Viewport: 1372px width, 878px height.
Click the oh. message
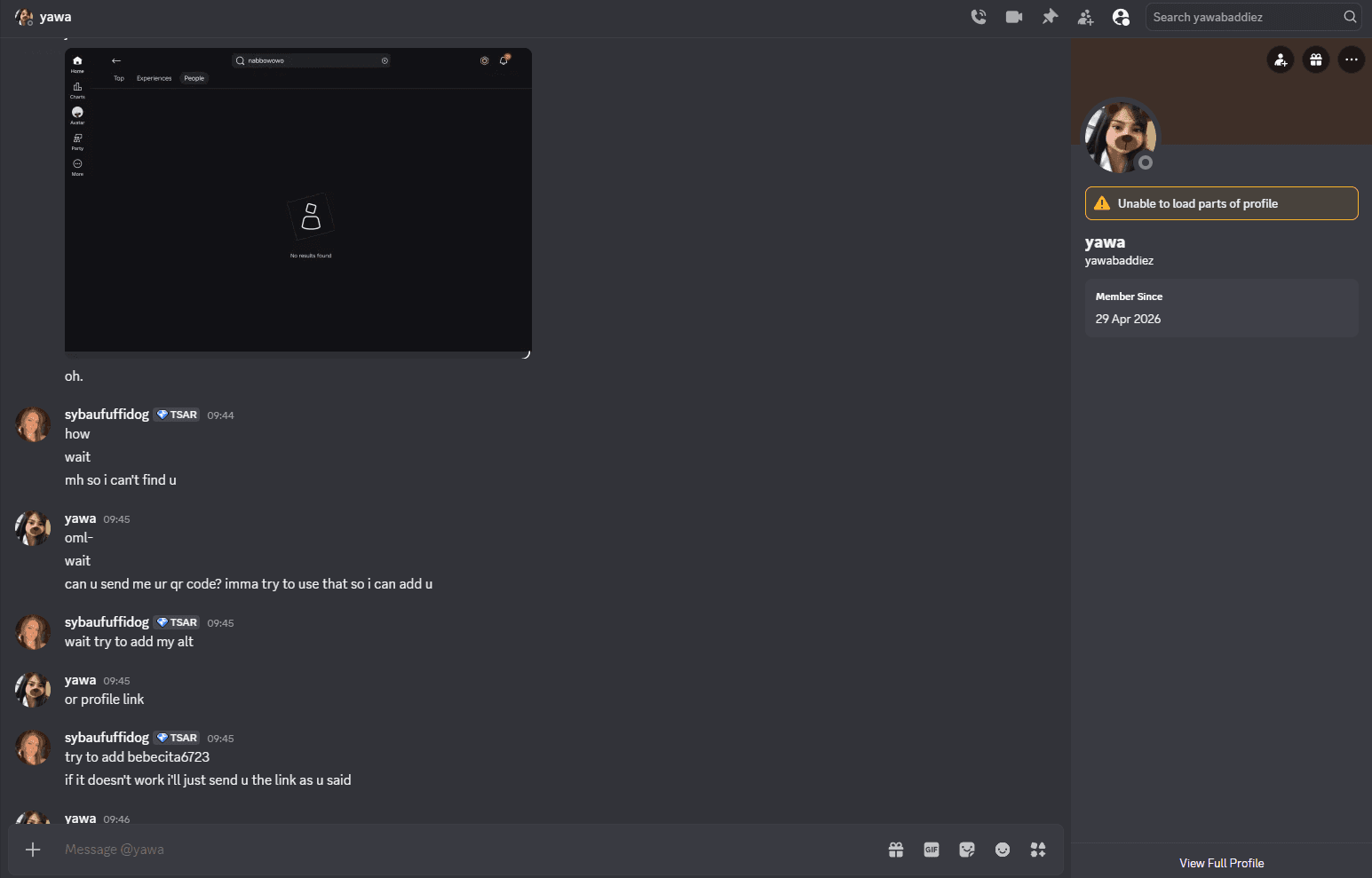pos(74,376)
